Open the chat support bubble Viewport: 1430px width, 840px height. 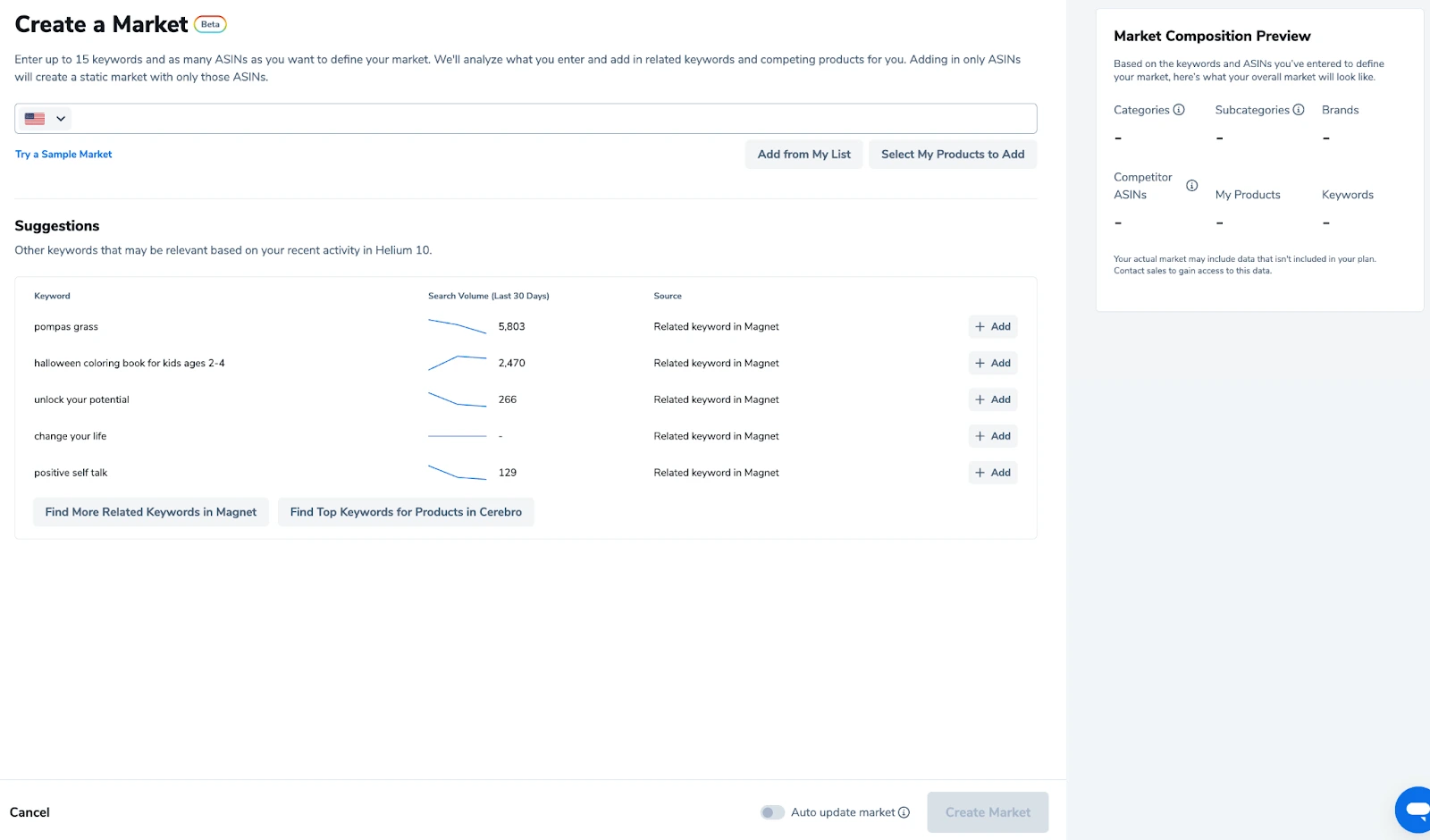(1416, 810)
